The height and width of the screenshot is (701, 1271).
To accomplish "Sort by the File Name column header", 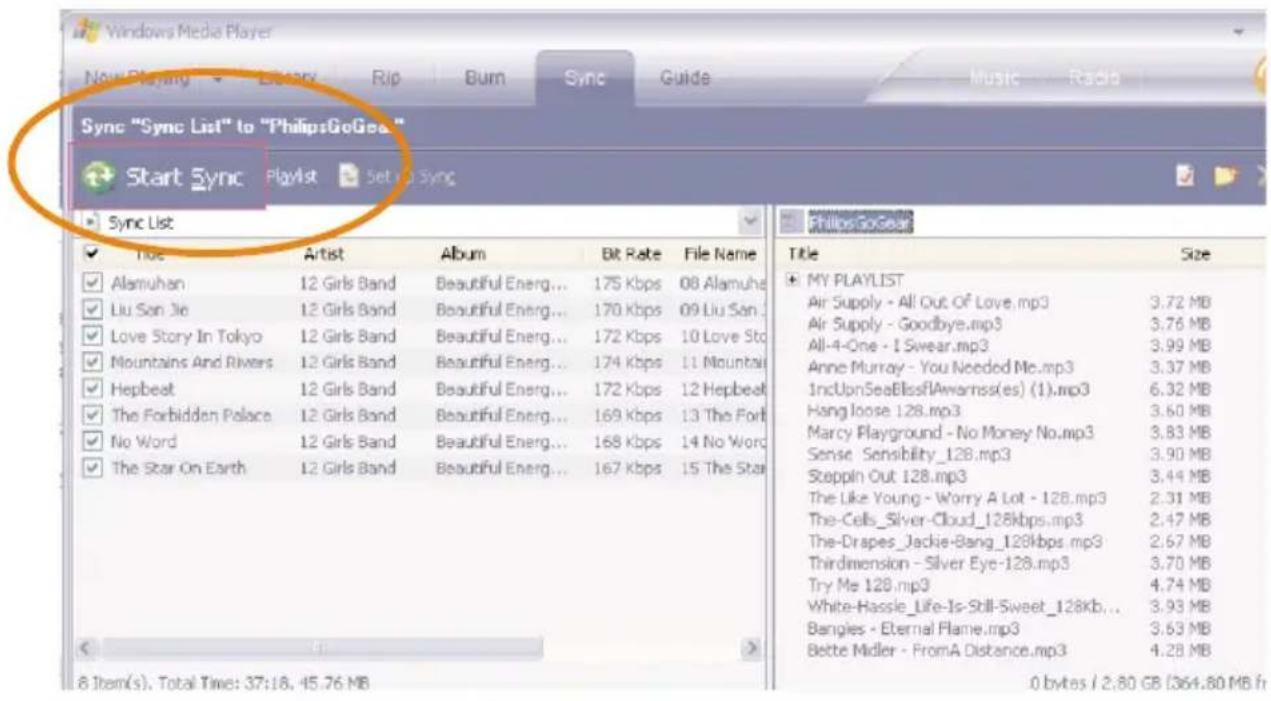I will (x=719, y=254).
